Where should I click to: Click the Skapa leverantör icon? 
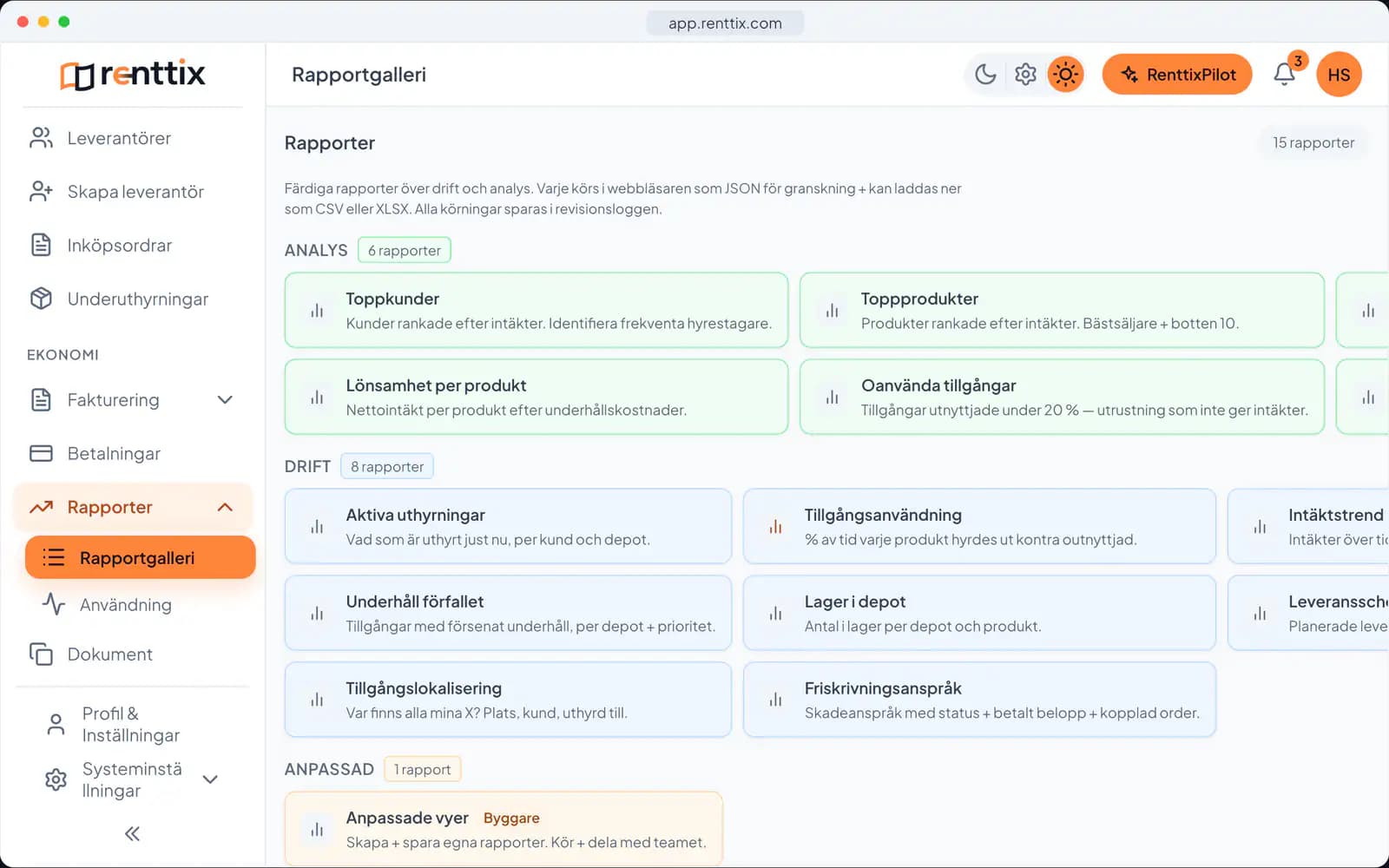click(x=41, y=192)
